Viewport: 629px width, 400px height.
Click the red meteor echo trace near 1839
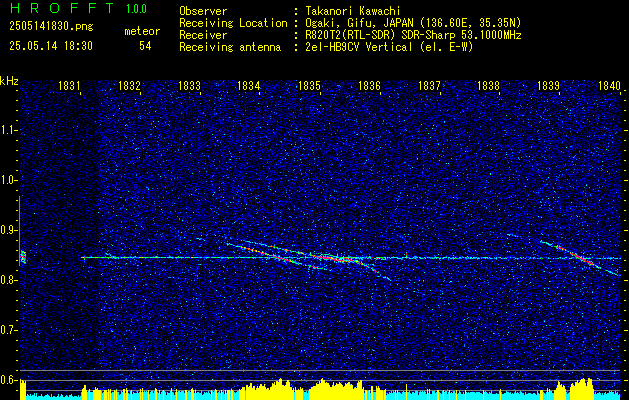pos(580,257)
